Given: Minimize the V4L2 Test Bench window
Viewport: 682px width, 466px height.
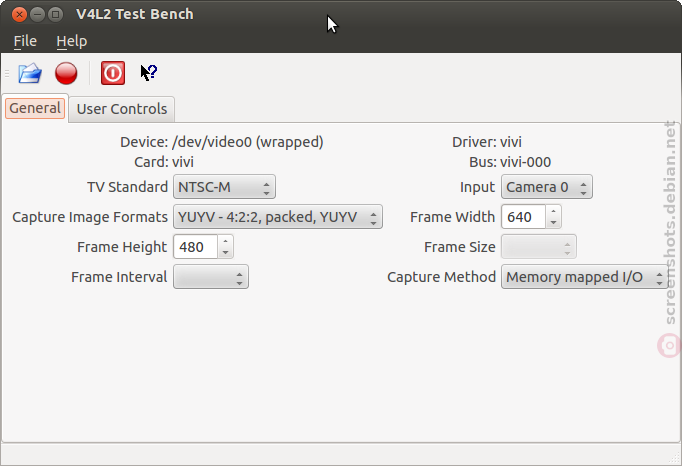Looking at the screenshot, I should [37, 14].
